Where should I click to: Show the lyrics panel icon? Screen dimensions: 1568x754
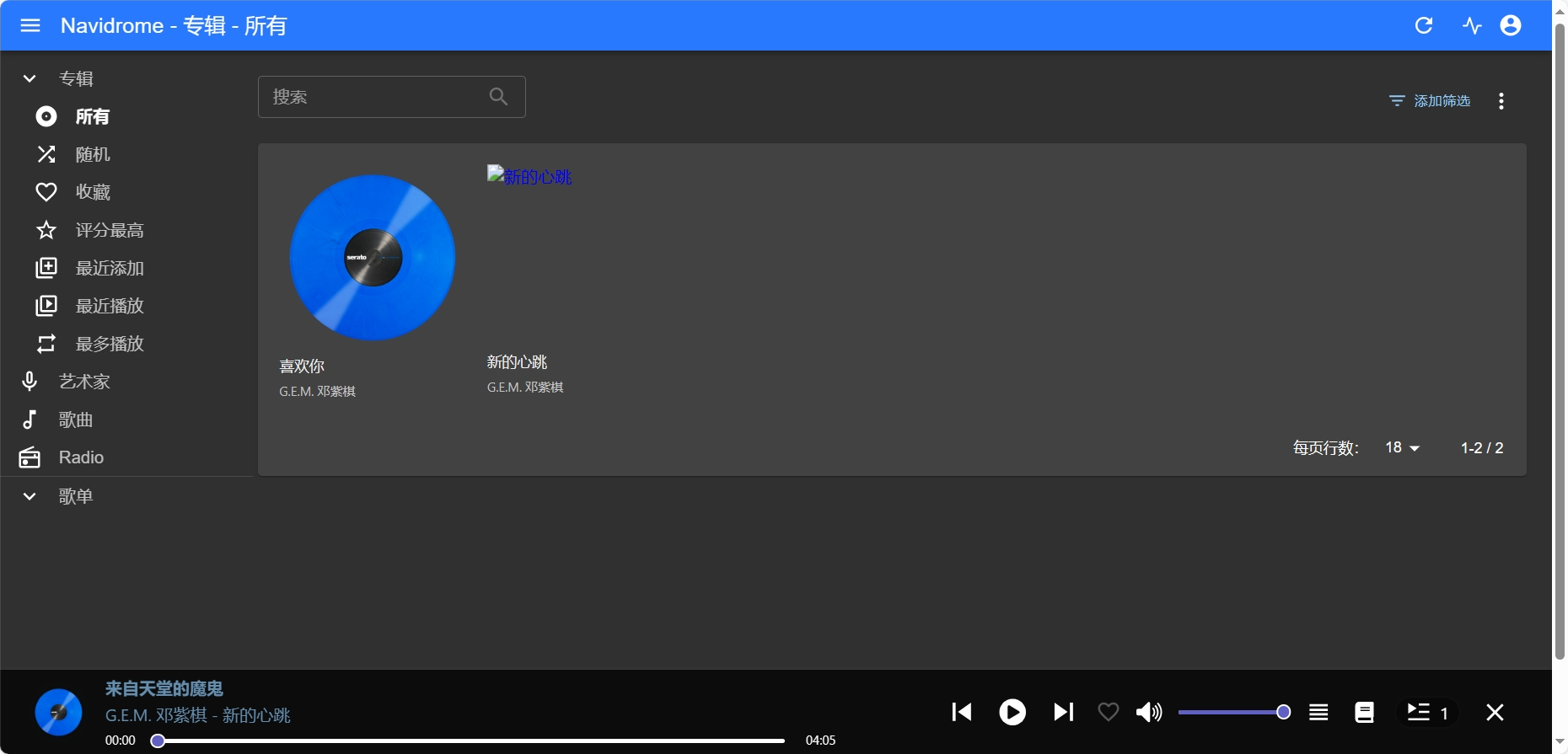coord(1364,713)
